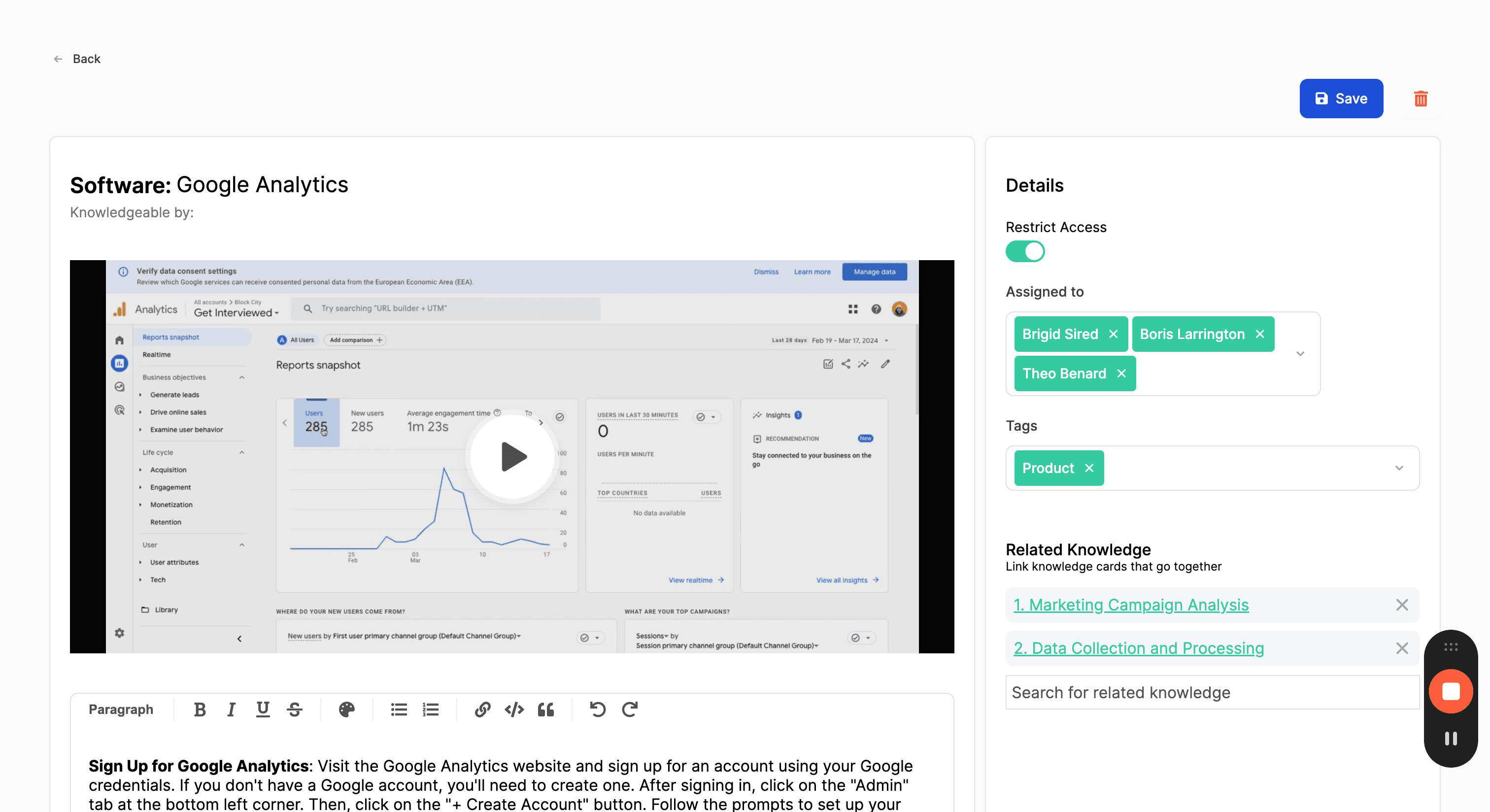The image size is (1490, 812).
Task: Unlink Marketing Campaign Analysis card
Action: point(1402,605)
